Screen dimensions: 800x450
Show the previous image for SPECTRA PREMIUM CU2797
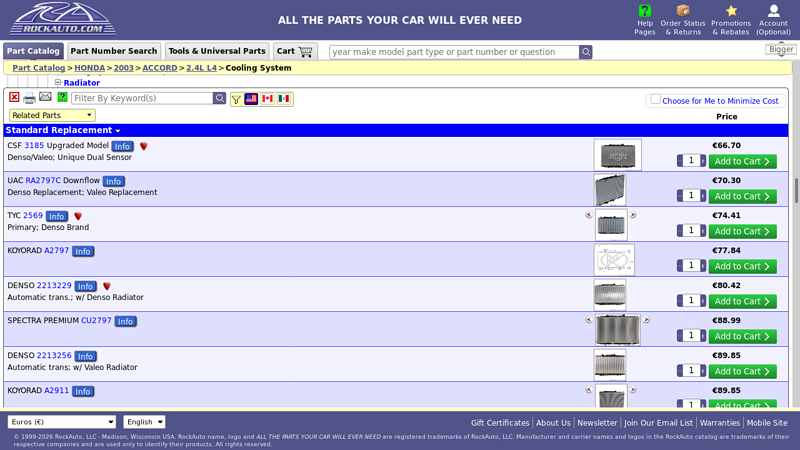click(589, 320)
